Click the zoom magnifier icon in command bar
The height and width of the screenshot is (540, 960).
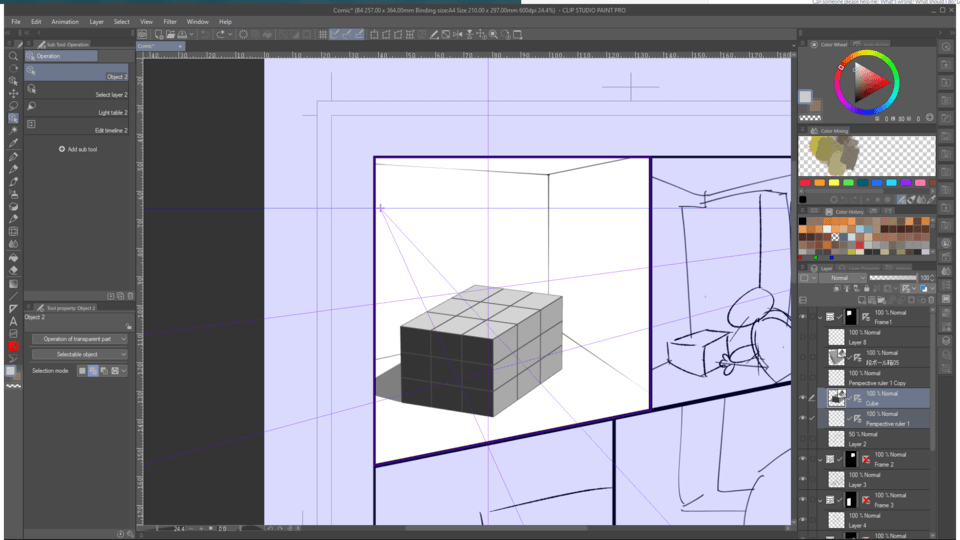(493, 34)
